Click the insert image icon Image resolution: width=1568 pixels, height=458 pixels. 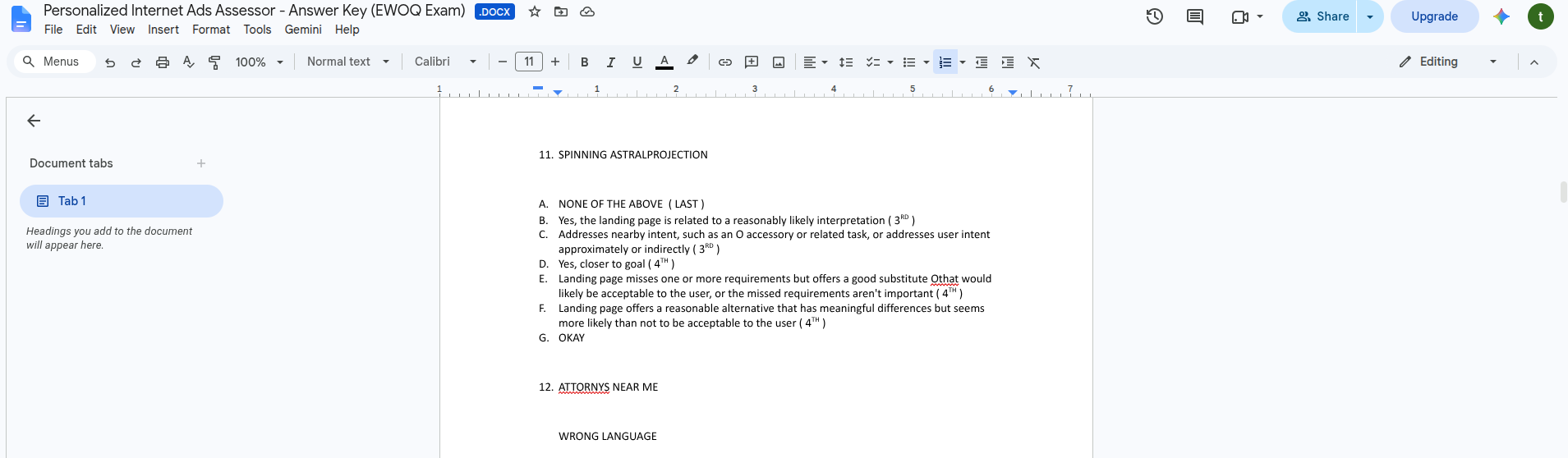[779, 62]
